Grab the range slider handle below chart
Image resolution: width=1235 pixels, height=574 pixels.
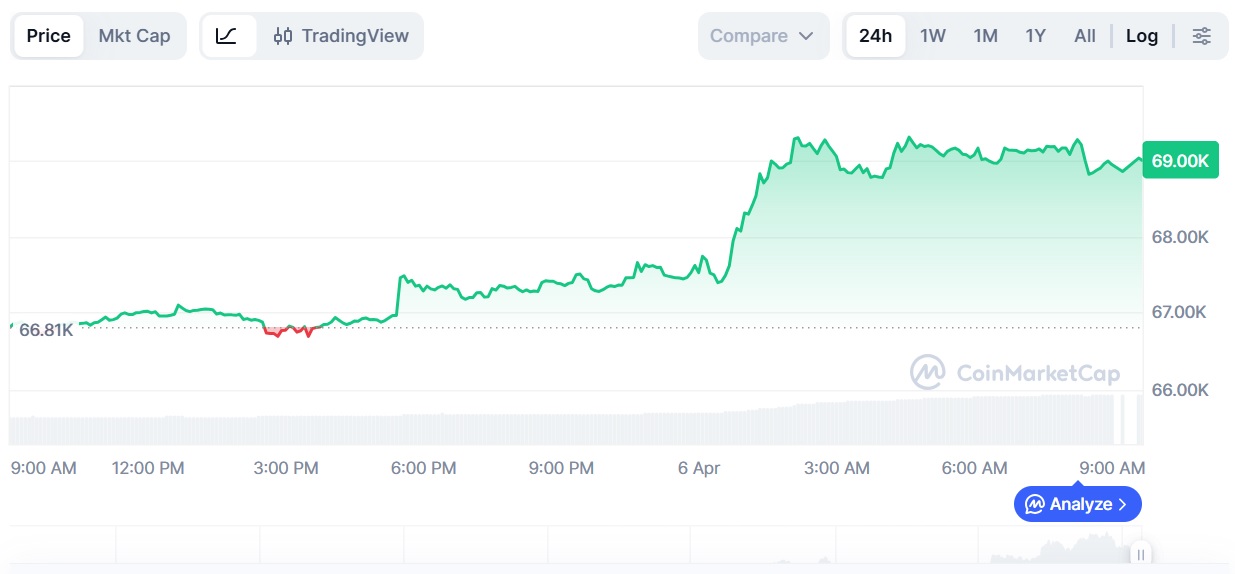point(1140,554)
